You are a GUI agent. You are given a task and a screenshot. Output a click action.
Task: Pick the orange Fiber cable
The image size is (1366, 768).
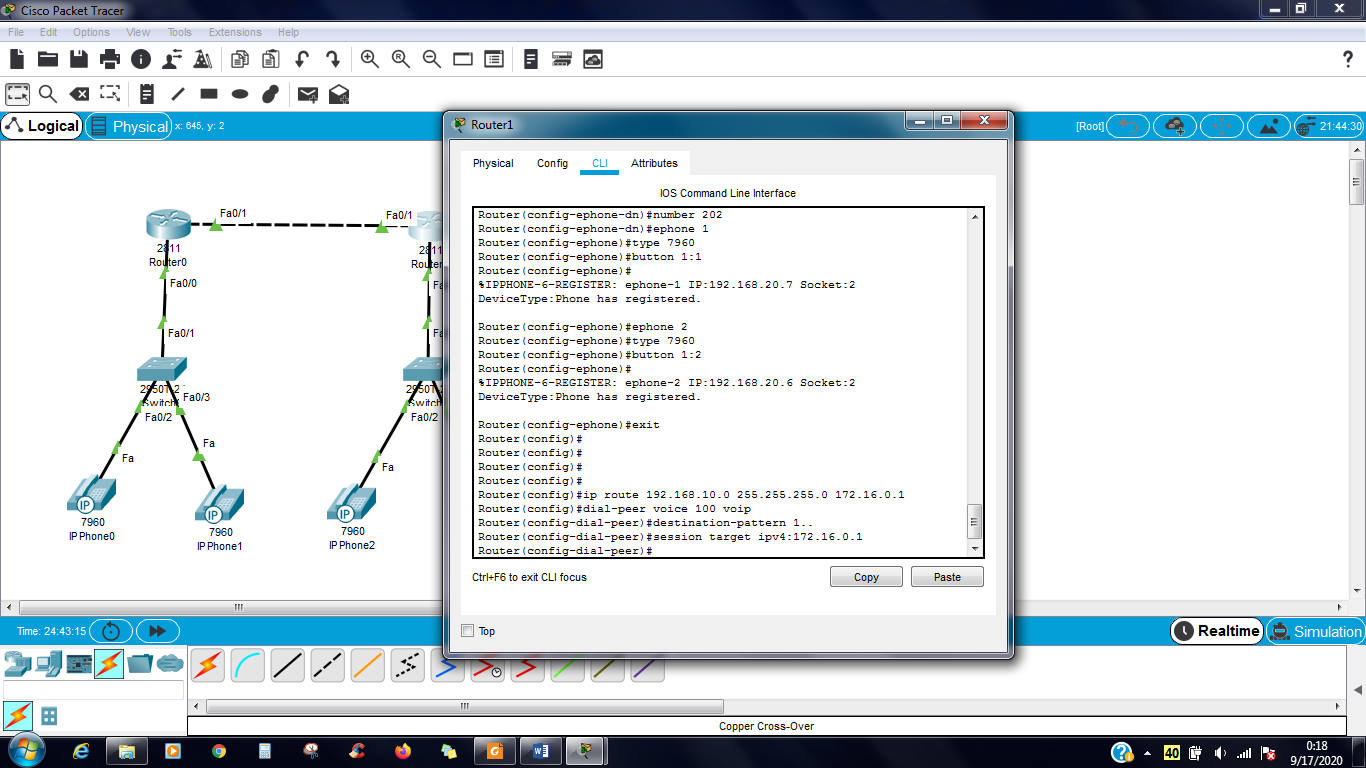(368, 665)
